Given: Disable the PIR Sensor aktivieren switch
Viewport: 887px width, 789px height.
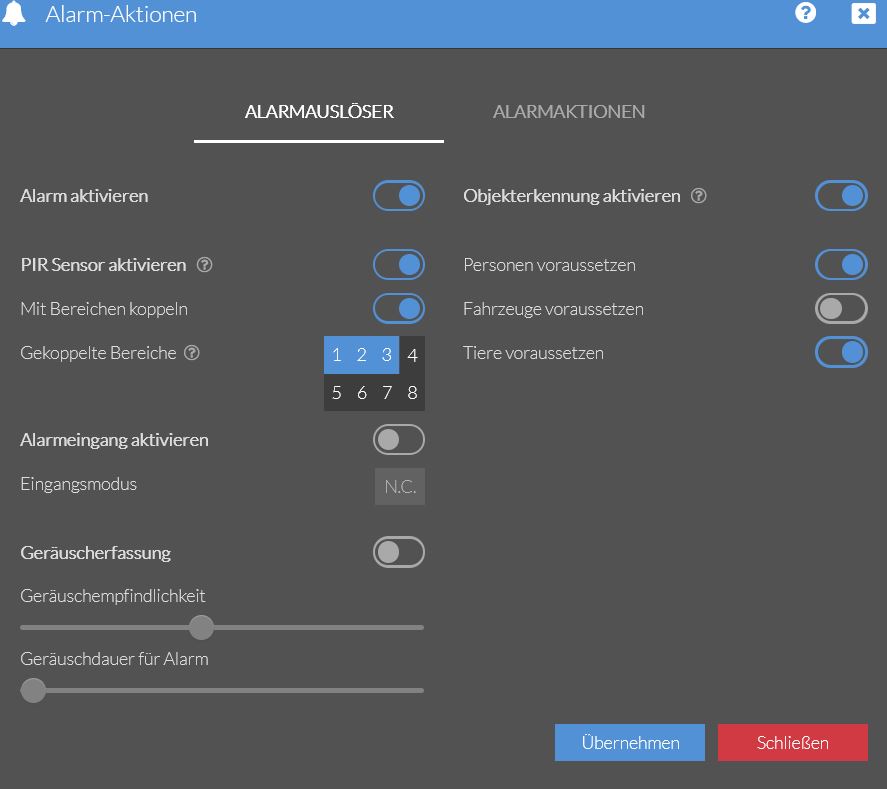Looking at the screenshot, I should point(399,265).
